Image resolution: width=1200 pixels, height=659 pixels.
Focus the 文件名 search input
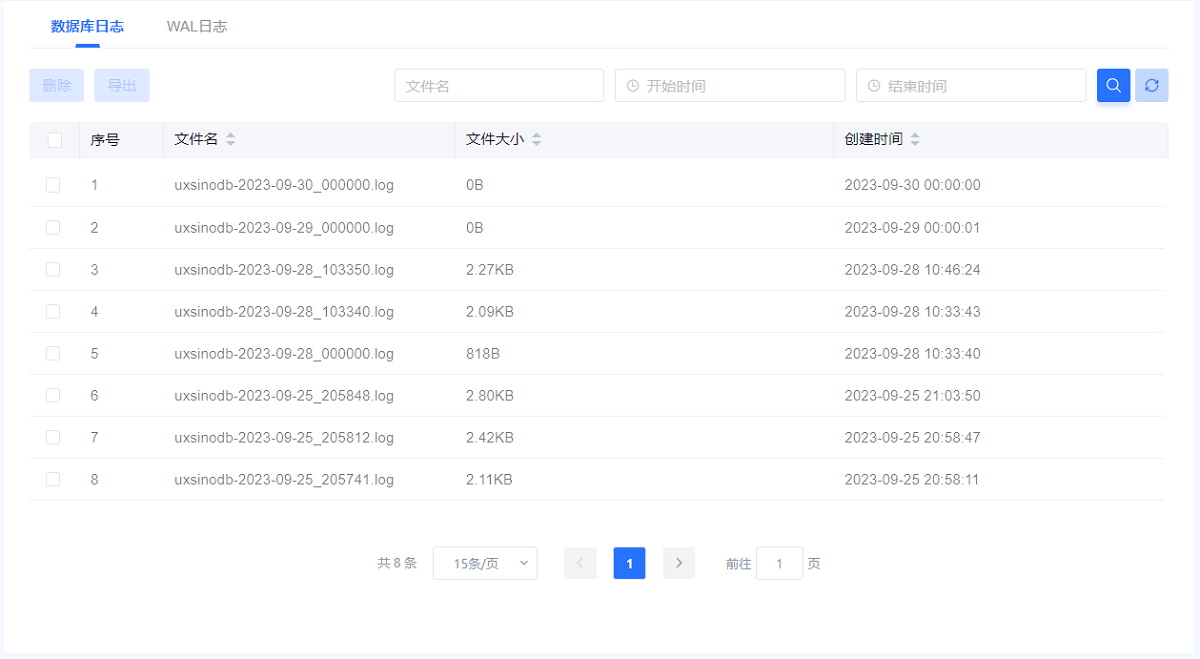coord(499,86)
